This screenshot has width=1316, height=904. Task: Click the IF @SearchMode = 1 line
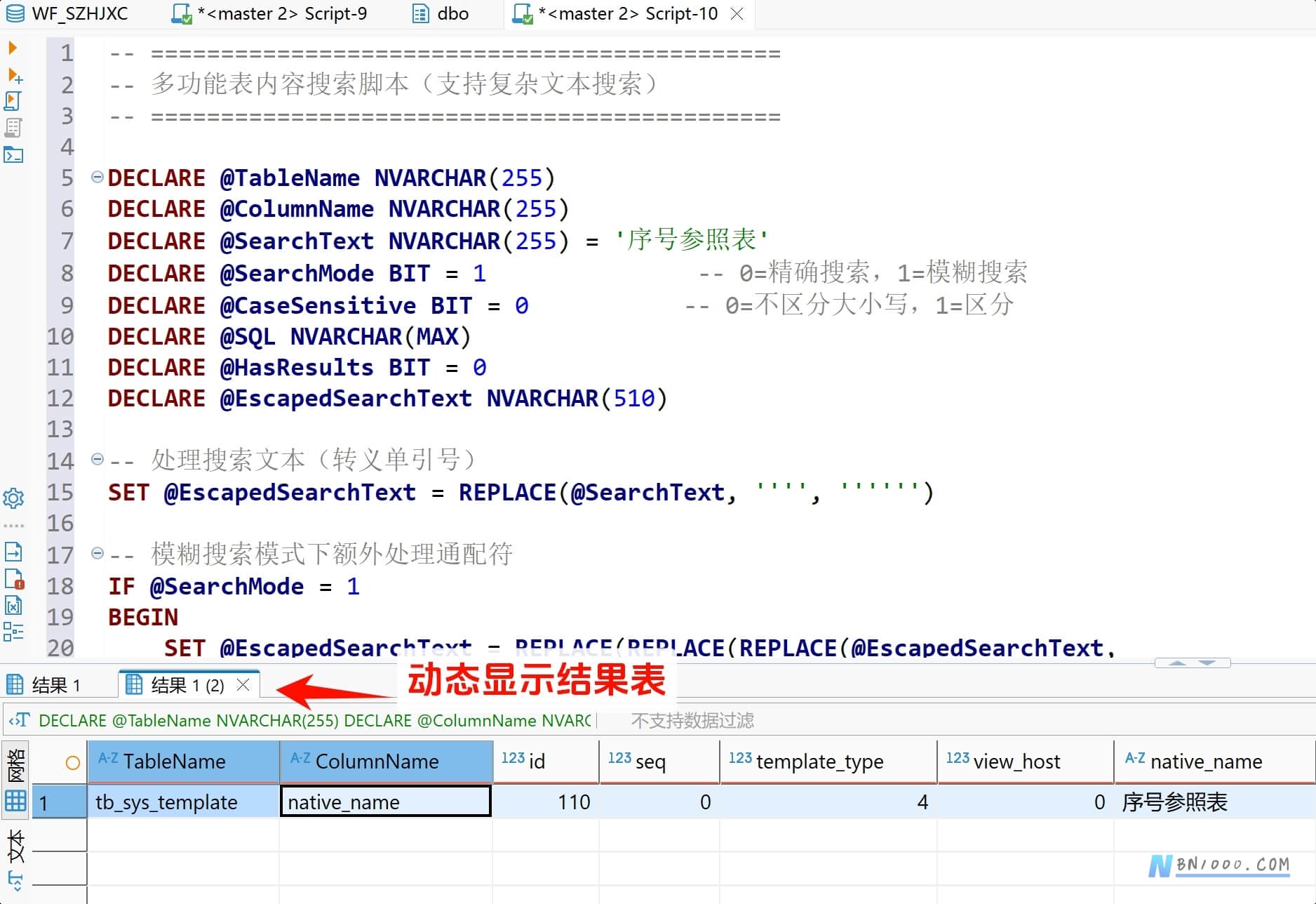tap(234, 586)
